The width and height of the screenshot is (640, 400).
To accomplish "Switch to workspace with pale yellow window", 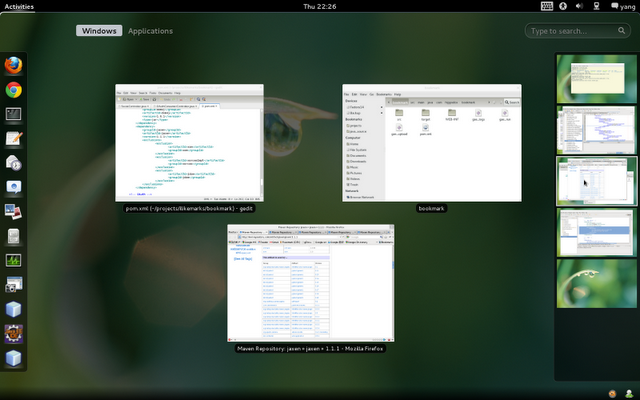I will pyautogui.click(x=596, y=78).
